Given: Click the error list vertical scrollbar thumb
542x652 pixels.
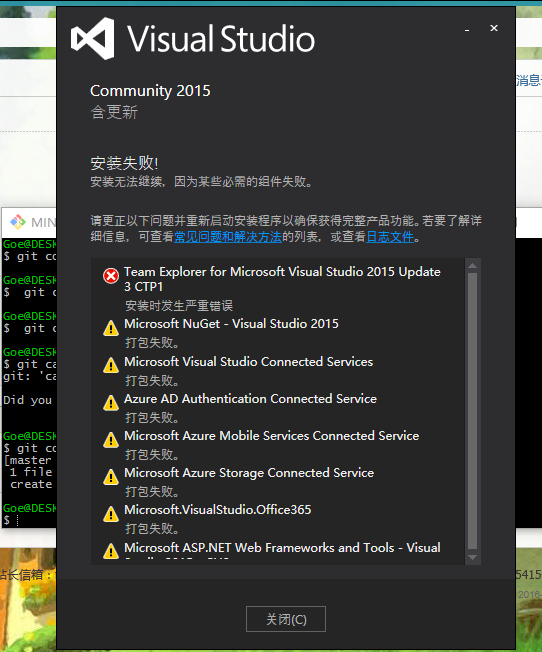Looking at the screenshot, I should click(x=472, y=411).
